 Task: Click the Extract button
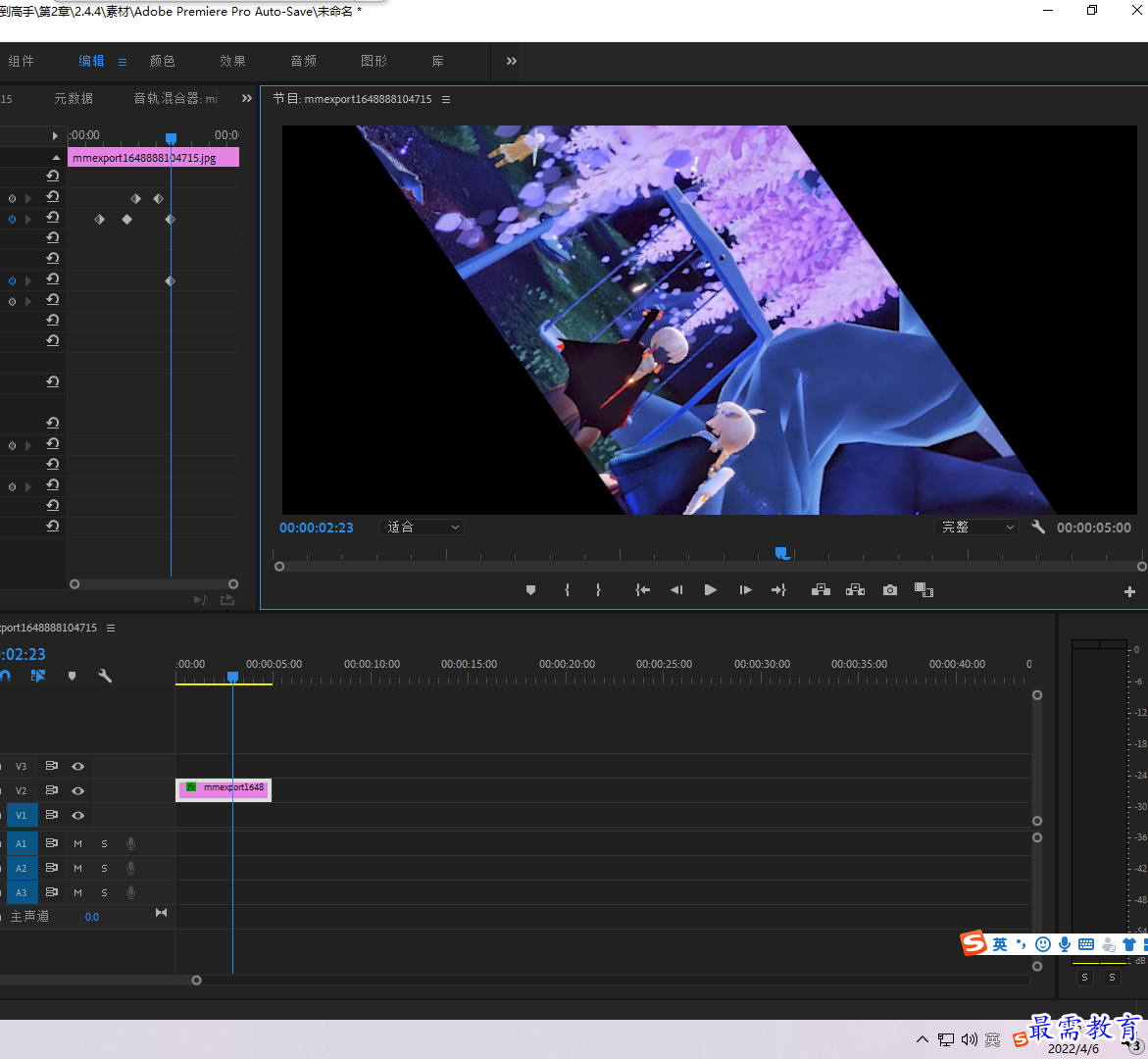coord(855,590)
